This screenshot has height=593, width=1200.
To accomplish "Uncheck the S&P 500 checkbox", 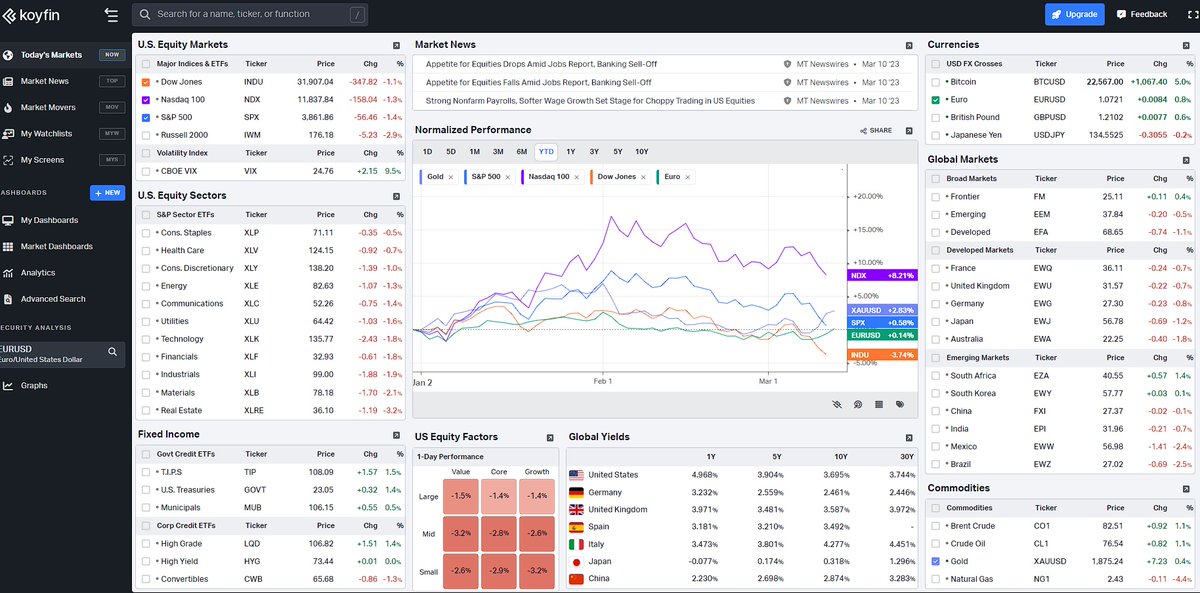I will click(x=146, y=117).
